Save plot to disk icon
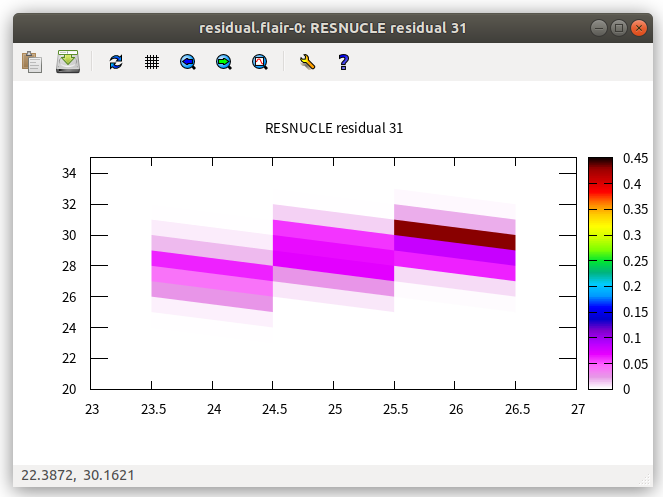The width and height of the screenshot is (663, 497). click(68, 62)
